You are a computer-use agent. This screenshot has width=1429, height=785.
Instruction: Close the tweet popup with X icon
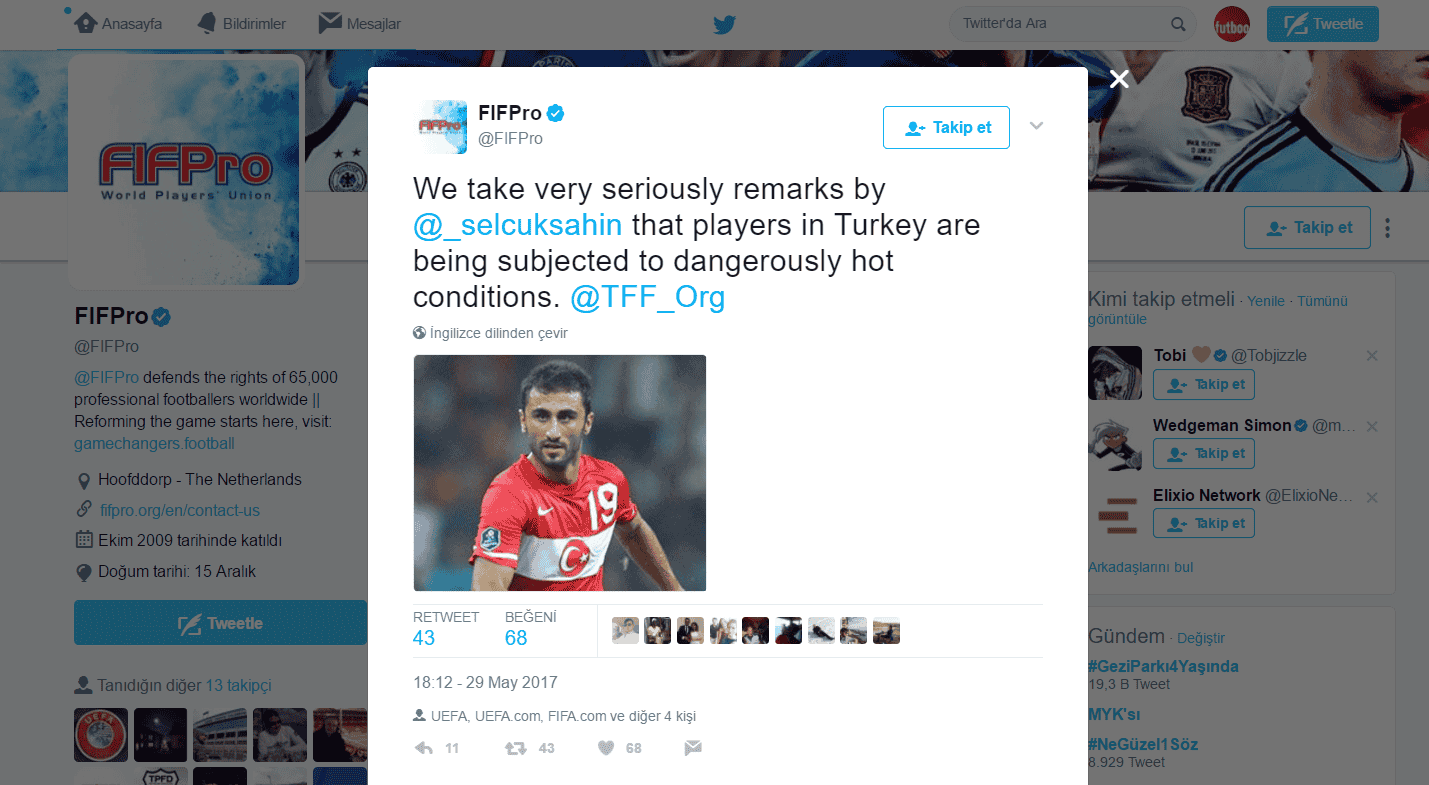click(x=1119, y=78)
